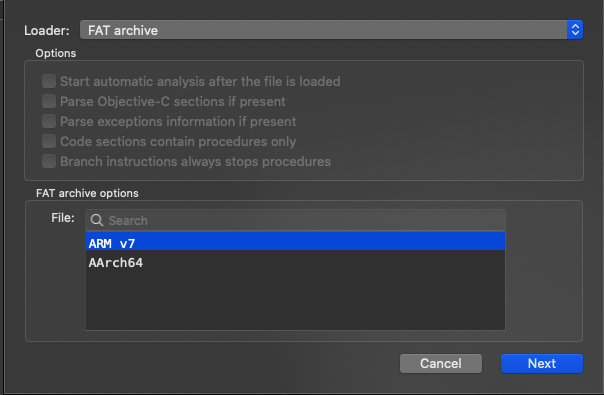Click the Options group heading
604x395 pixels.
point(55,53)
